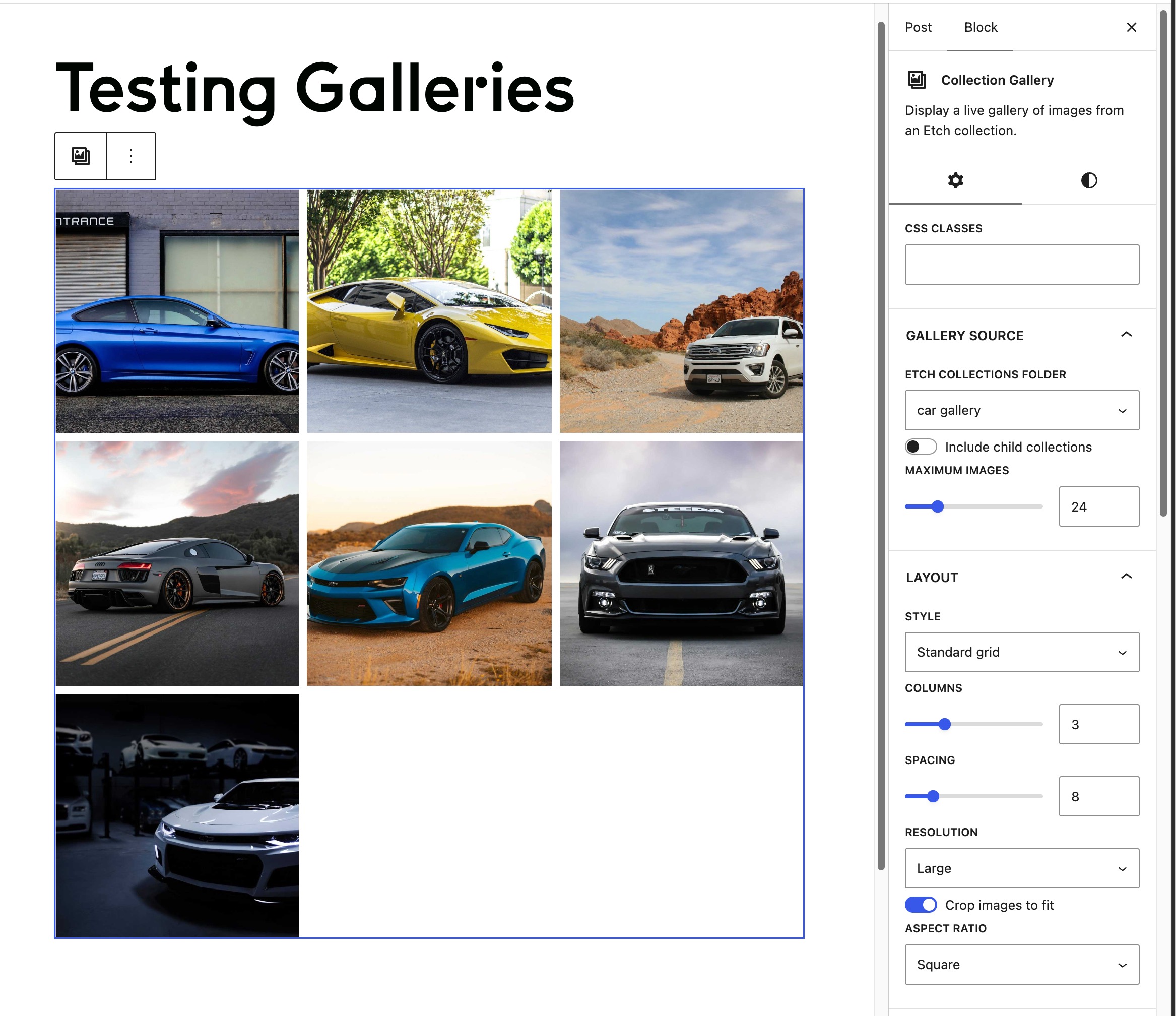Switch to the Block tab
The width and height of the screenshot is (1176, 1016).
point(980,27)
